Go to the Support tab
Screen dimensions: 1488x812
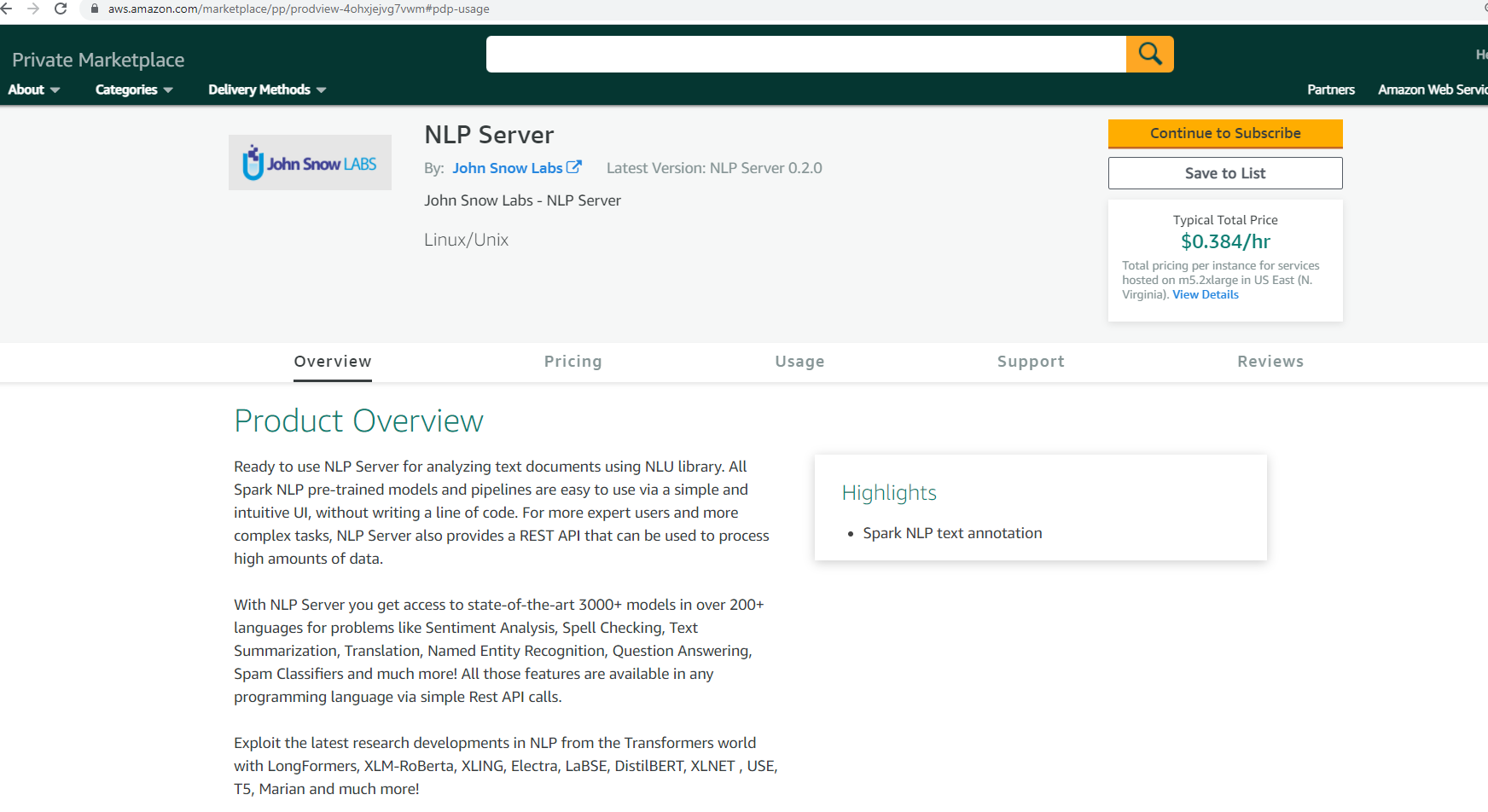[1031, 362]
